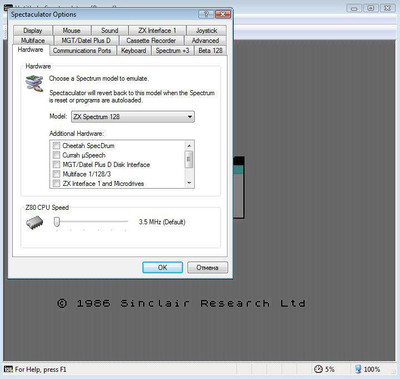Image resolution: width=400 pixels, height=379 pixels.
Task: Select the Beta 128 tab
Action: click(210, 51)
